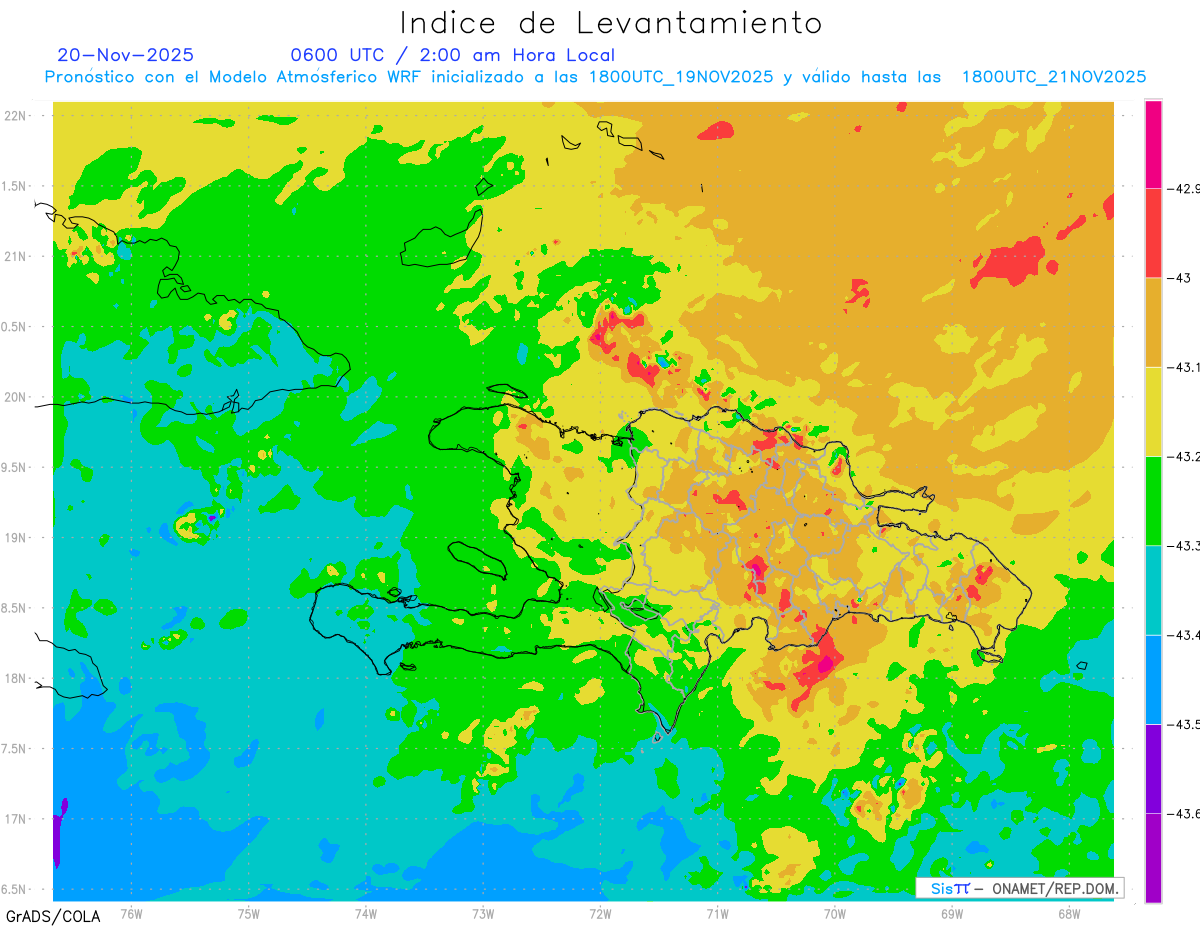Click the 72W longitude label
1200x927 pixels.
tap(600, 914)
